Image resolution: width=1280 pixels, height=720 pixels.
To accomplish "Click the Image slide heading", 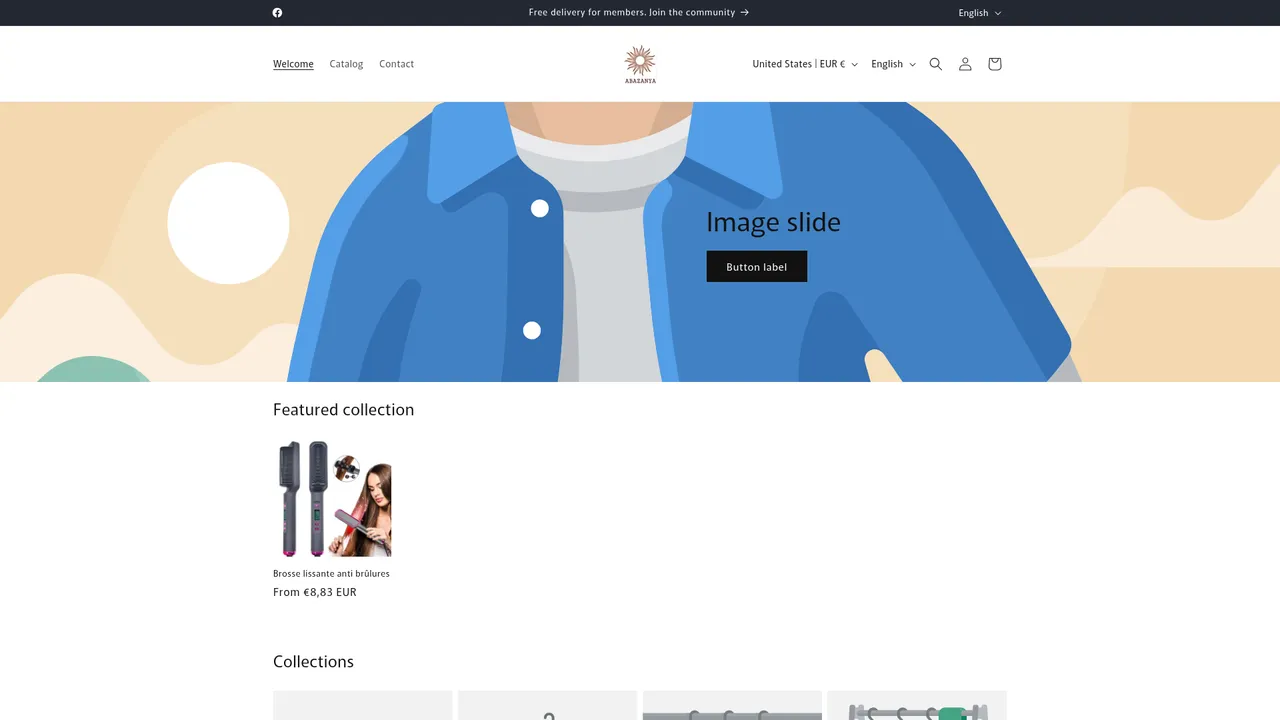I will point(773,222).
